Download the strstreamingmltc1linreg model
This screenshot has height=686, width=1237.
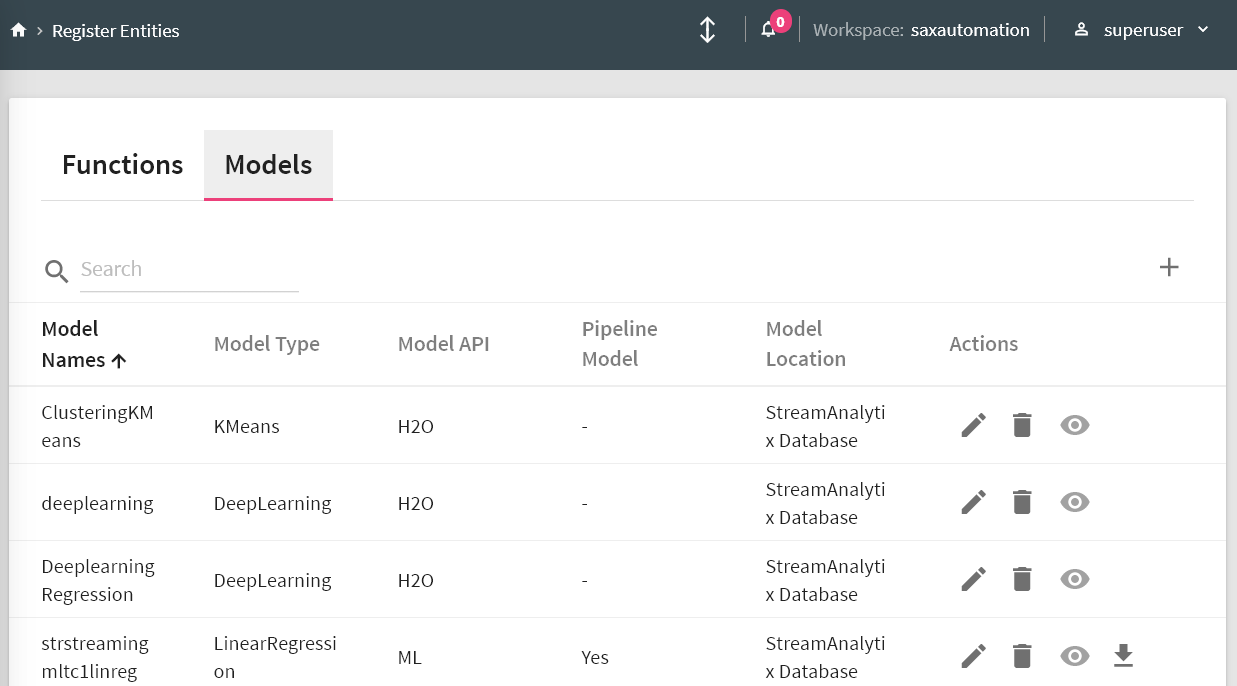pyautogui.click(x=1123, y=656)
